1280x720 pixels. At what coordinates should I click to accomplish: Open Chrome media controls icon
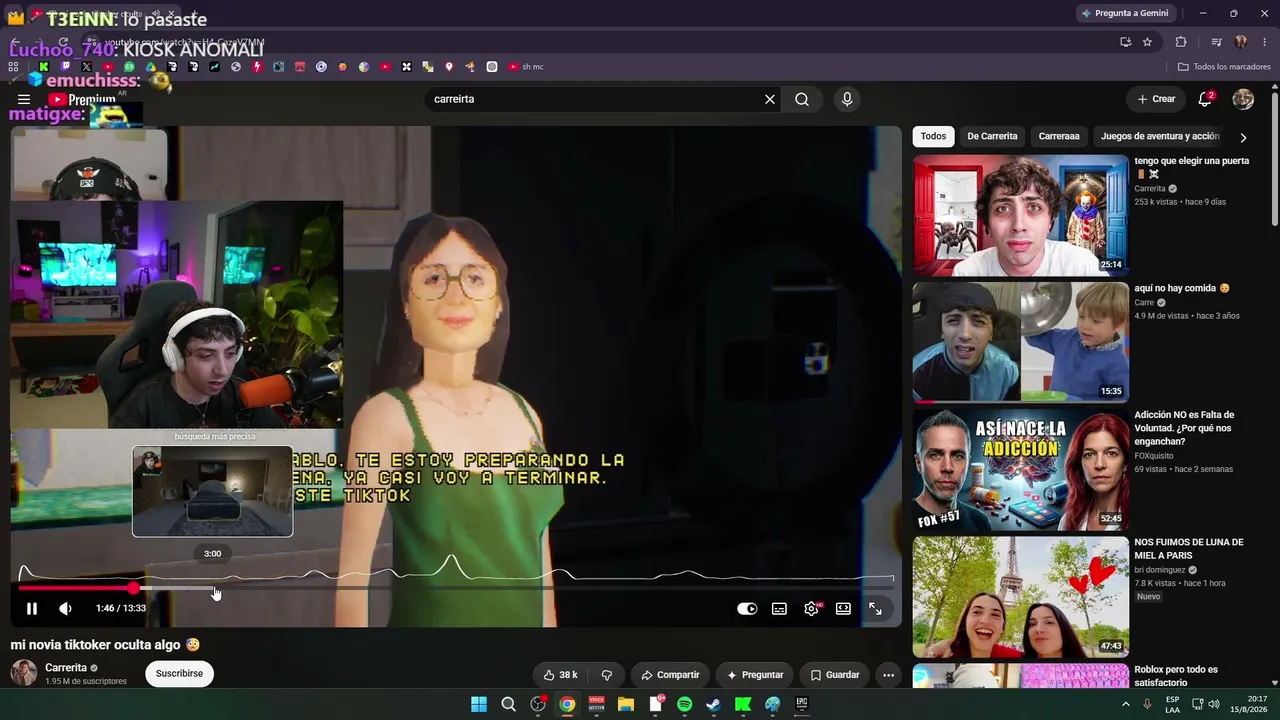point(1216,42)
